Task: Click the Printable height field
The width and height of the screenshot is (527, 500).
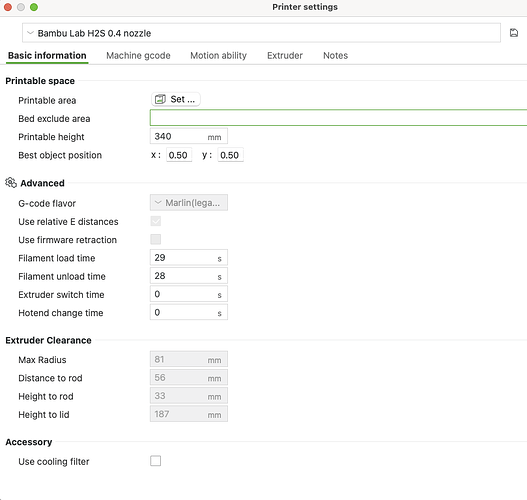Action: (x=189, y=136)
